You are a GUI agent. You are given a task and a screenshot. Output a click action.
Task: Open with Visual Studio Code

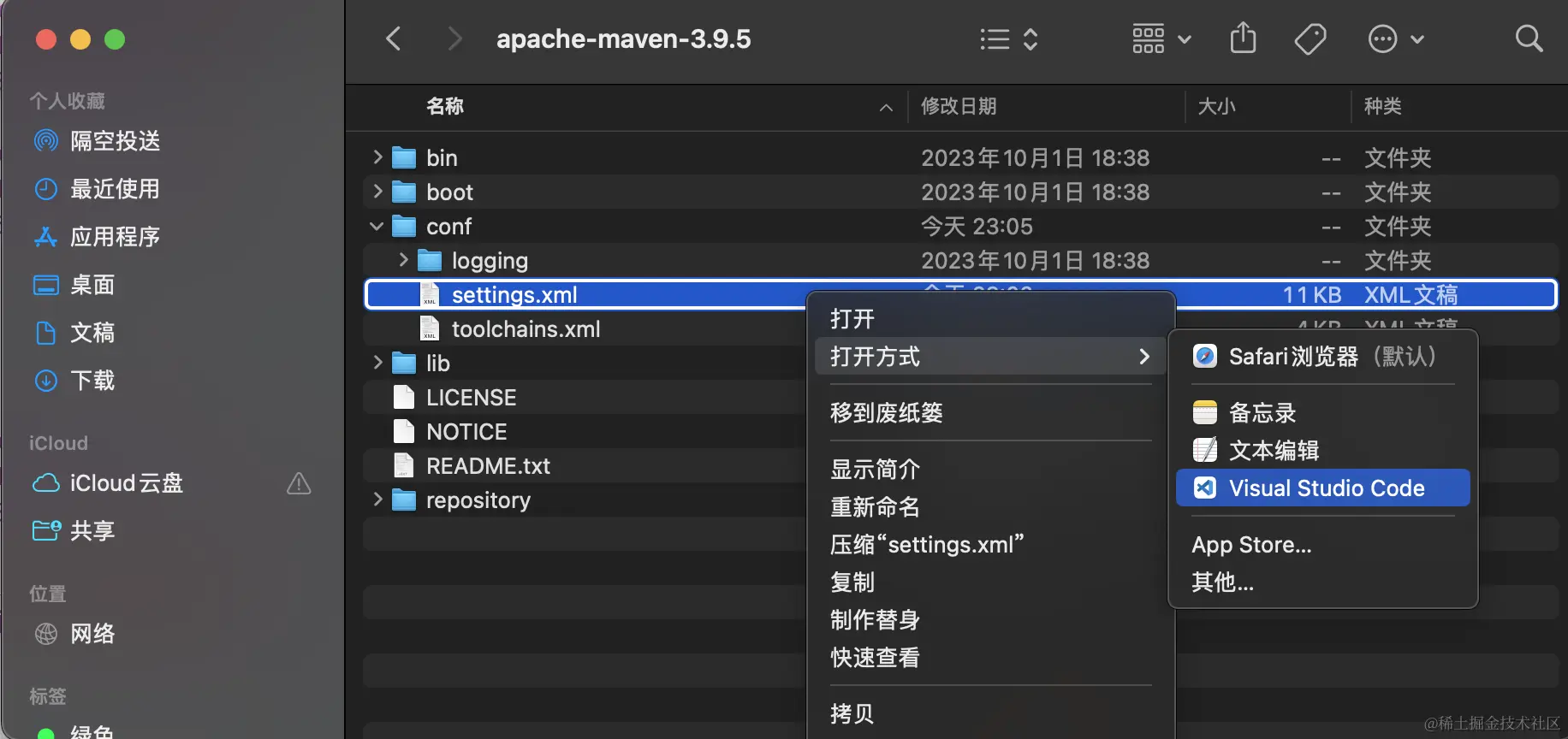tap(1323, 488)
